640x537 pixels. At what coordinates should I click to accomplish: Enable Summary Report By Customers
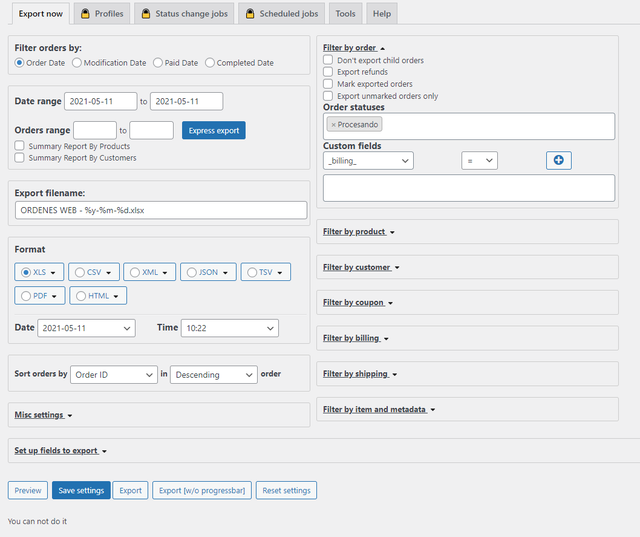[20, 158]
